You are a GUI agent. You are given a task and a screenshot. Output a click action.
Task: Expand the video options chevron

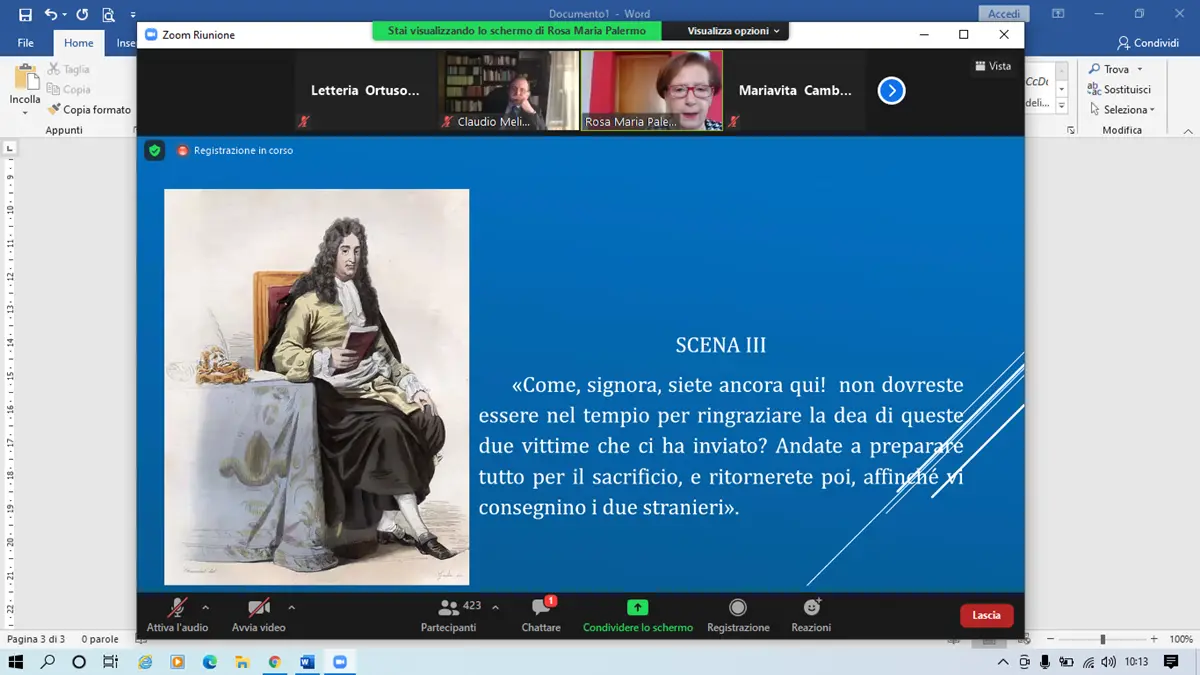(x=292, y=607)
